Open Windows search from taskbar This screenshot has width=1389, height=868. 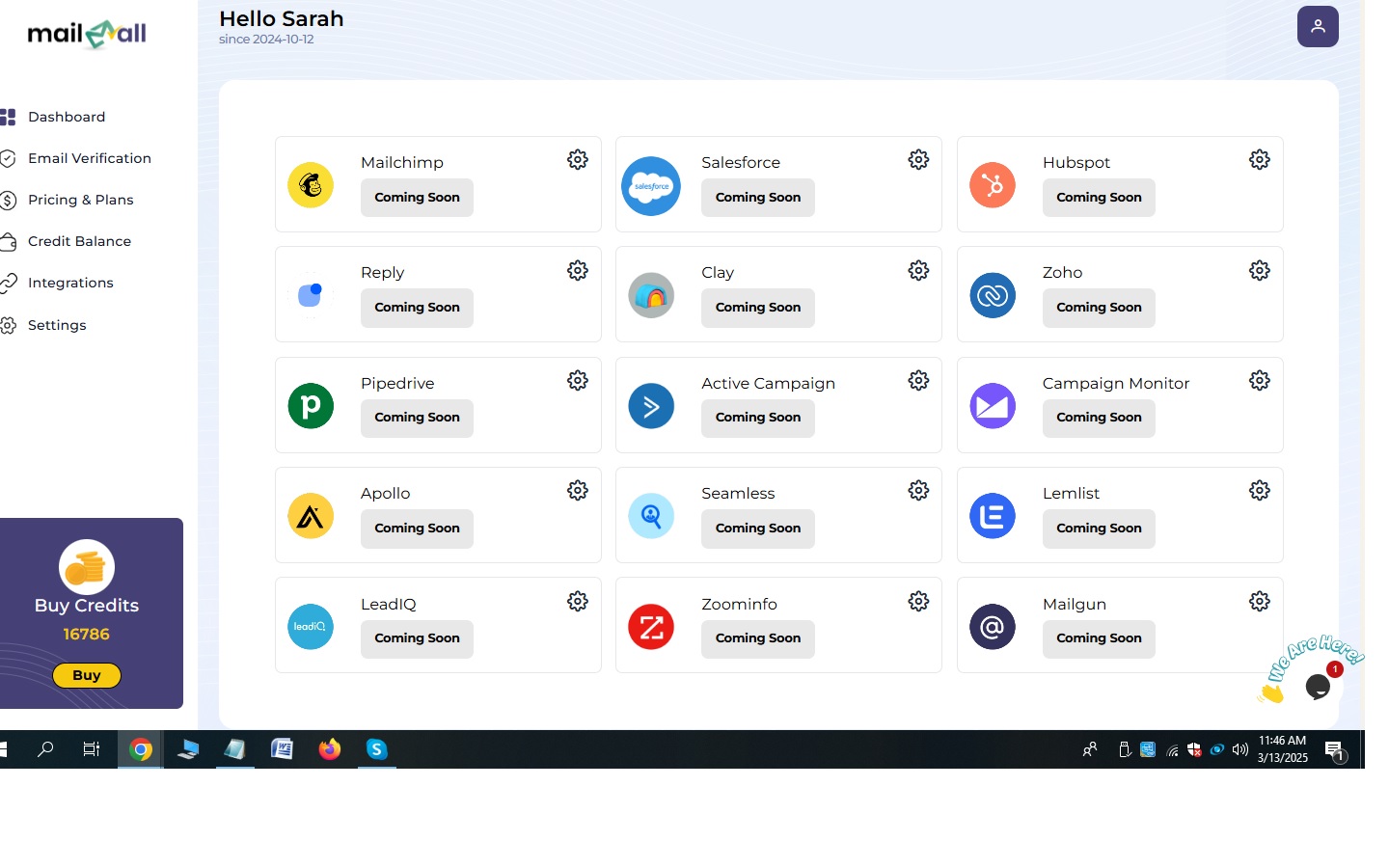click(x=45, y=749)
